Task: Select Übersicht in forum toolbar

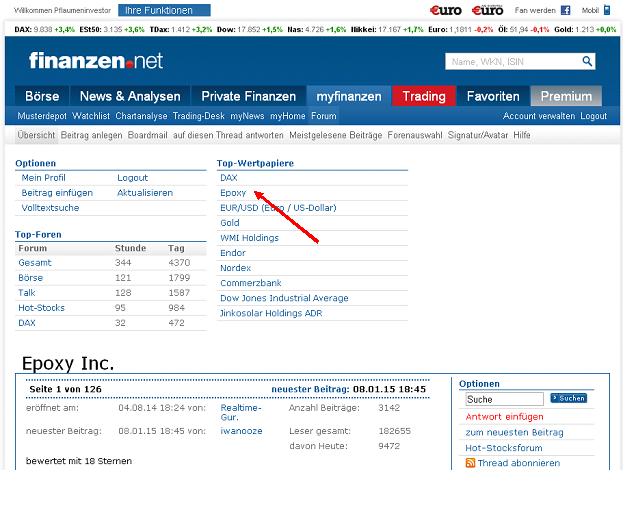Action: [x=36, y=135]
